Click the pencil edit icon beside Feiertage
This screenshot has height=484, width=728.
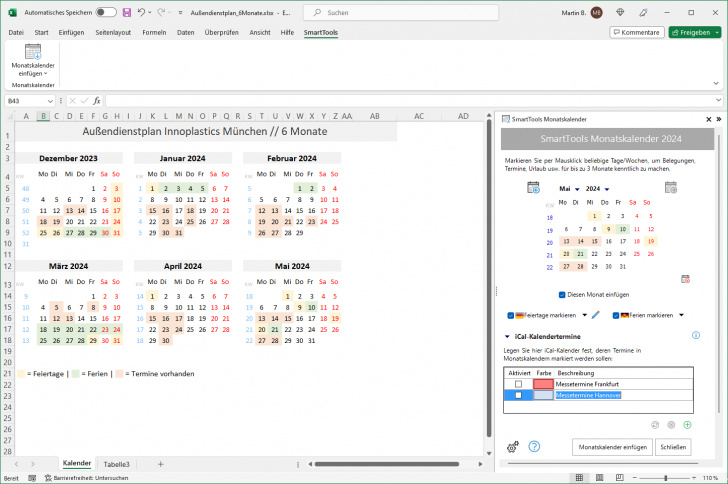point(596,315)
